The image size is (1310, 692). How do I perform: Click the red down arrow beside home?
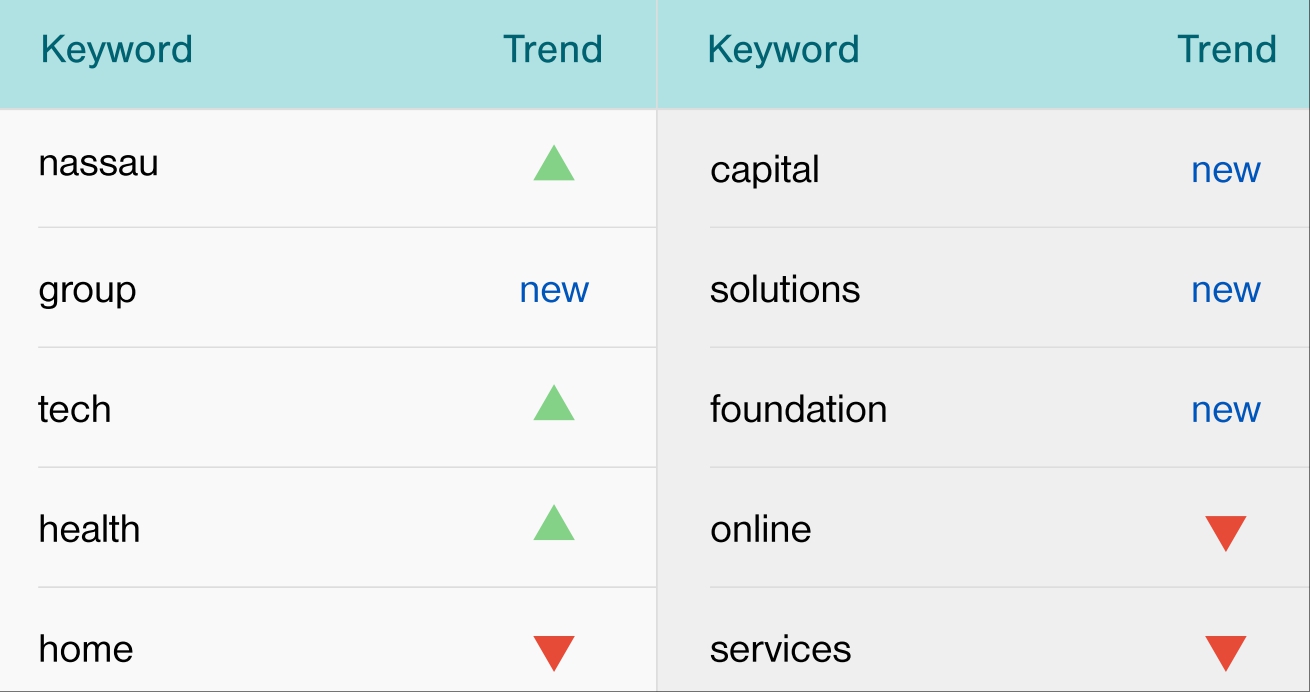554,652
